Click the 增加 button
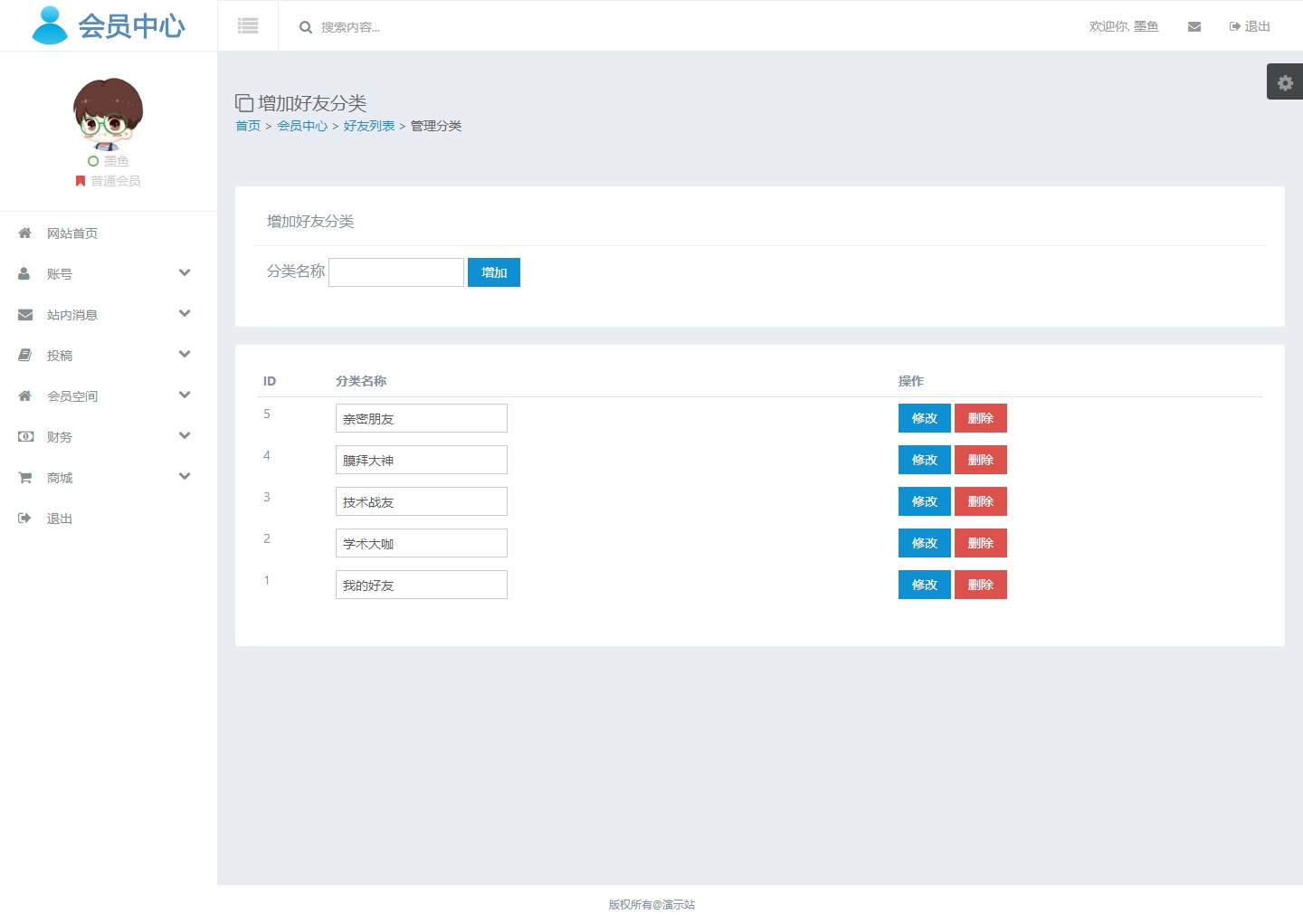 (494, 272)
